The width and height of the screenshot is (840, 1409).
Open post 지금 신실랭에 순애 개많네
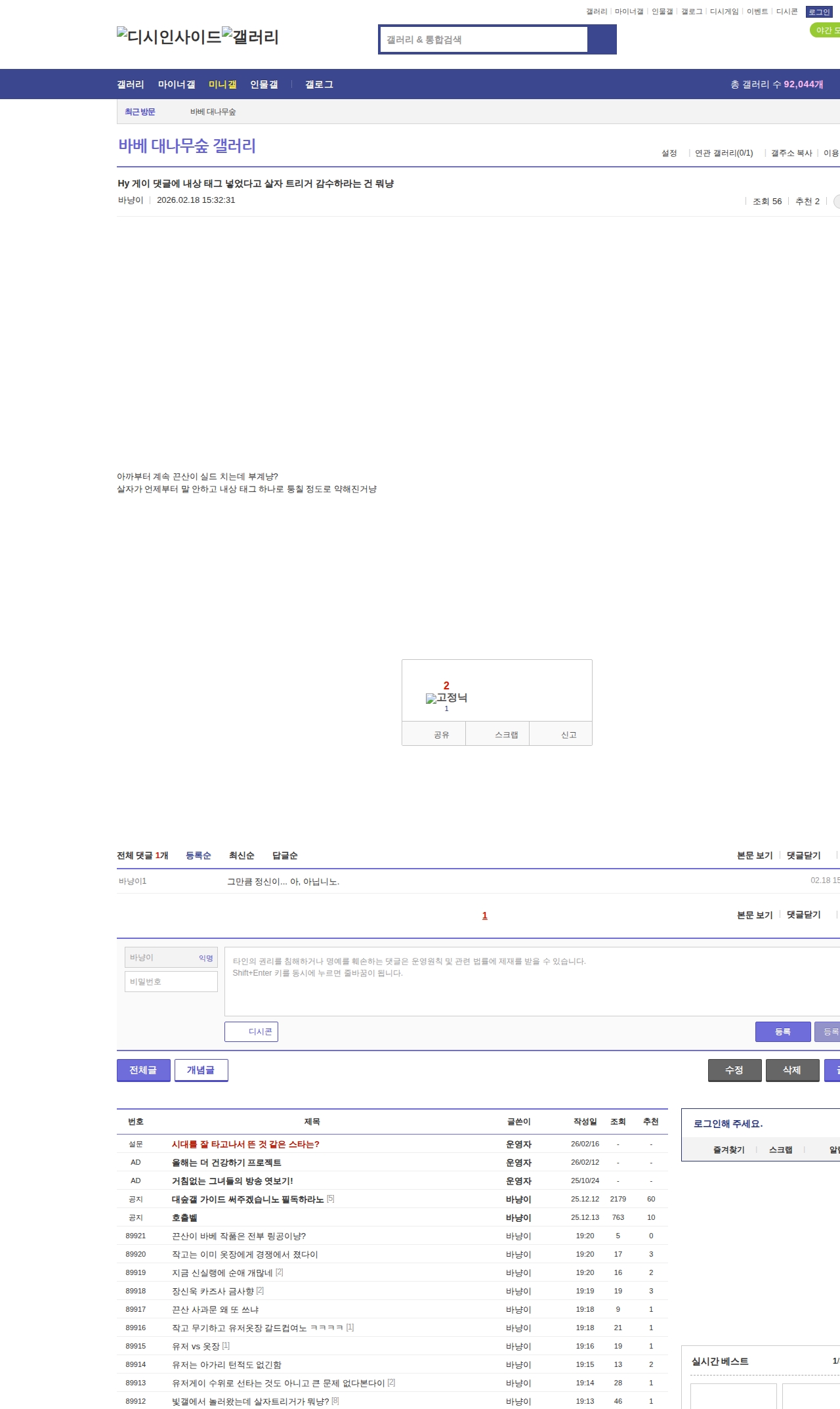click(222, 1272)
